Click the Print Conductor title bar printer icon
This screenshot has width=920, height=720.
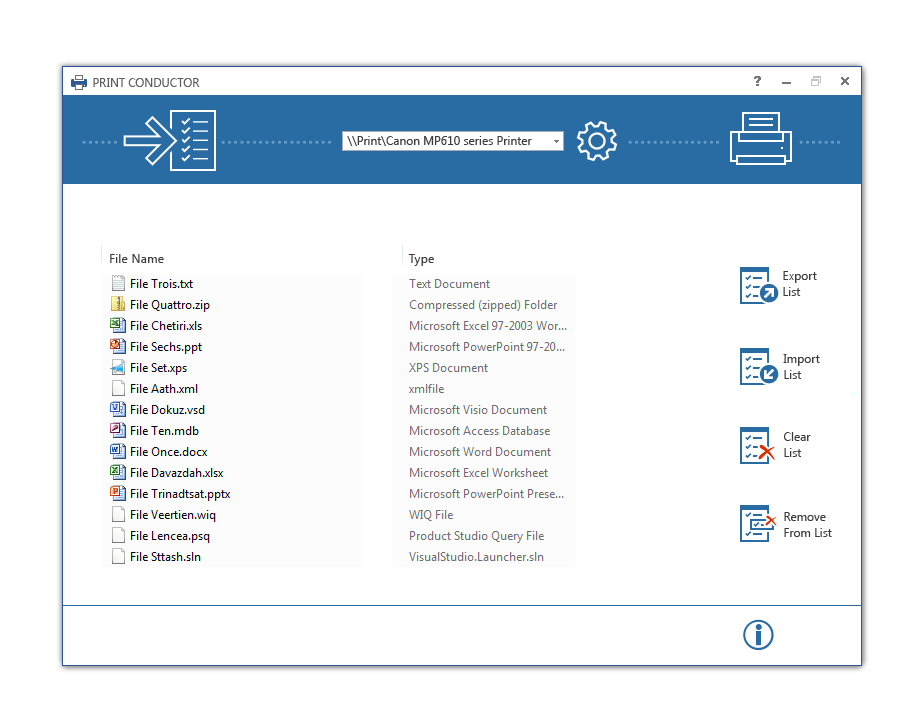coord(79,82)
